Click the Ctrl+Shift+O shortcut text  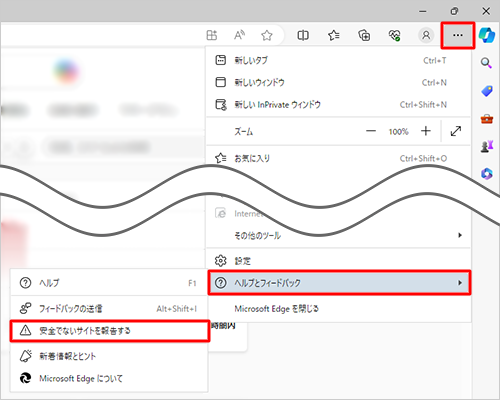[x=423, y=158]
